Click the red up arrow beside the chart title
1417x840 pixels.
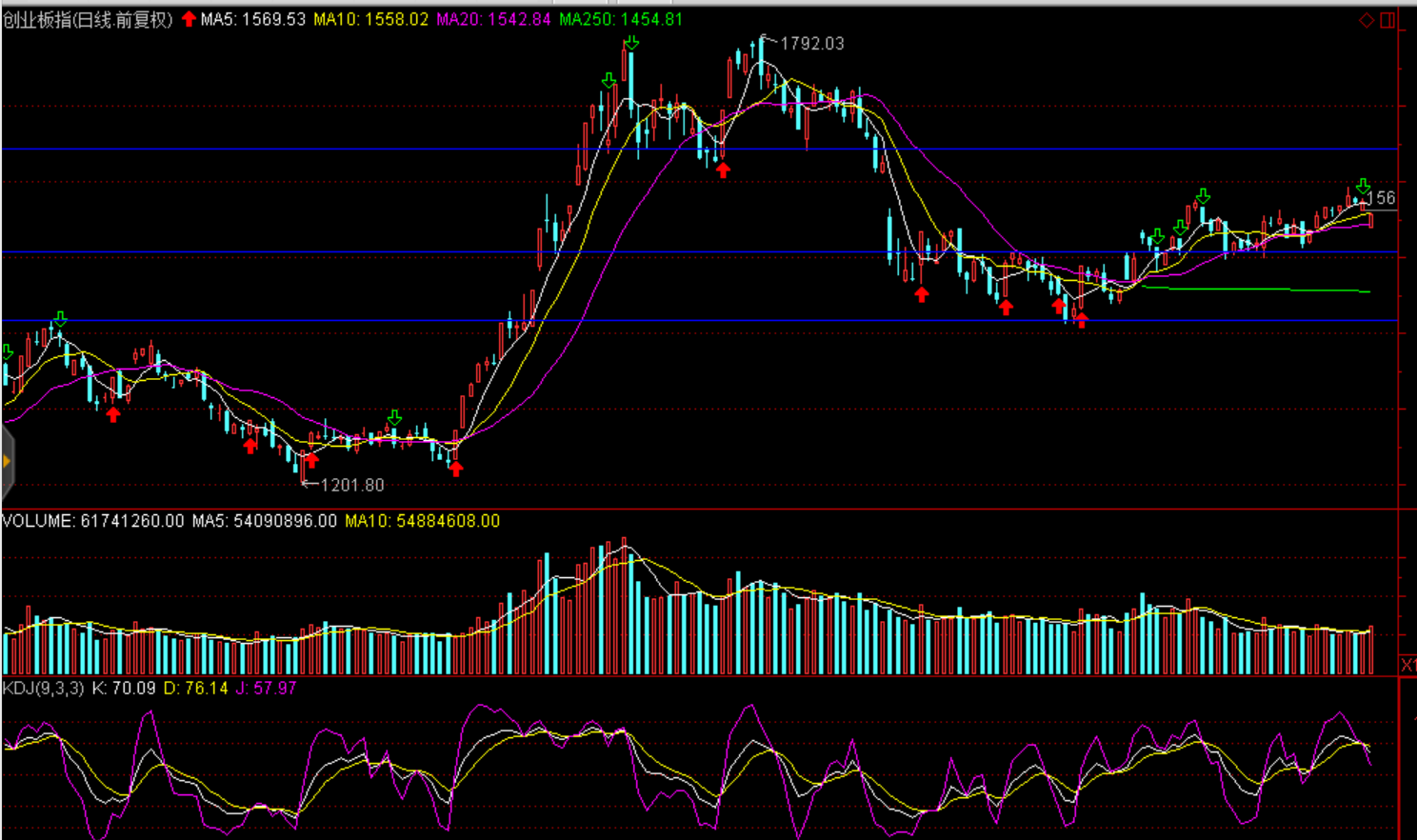click(189, 19)
